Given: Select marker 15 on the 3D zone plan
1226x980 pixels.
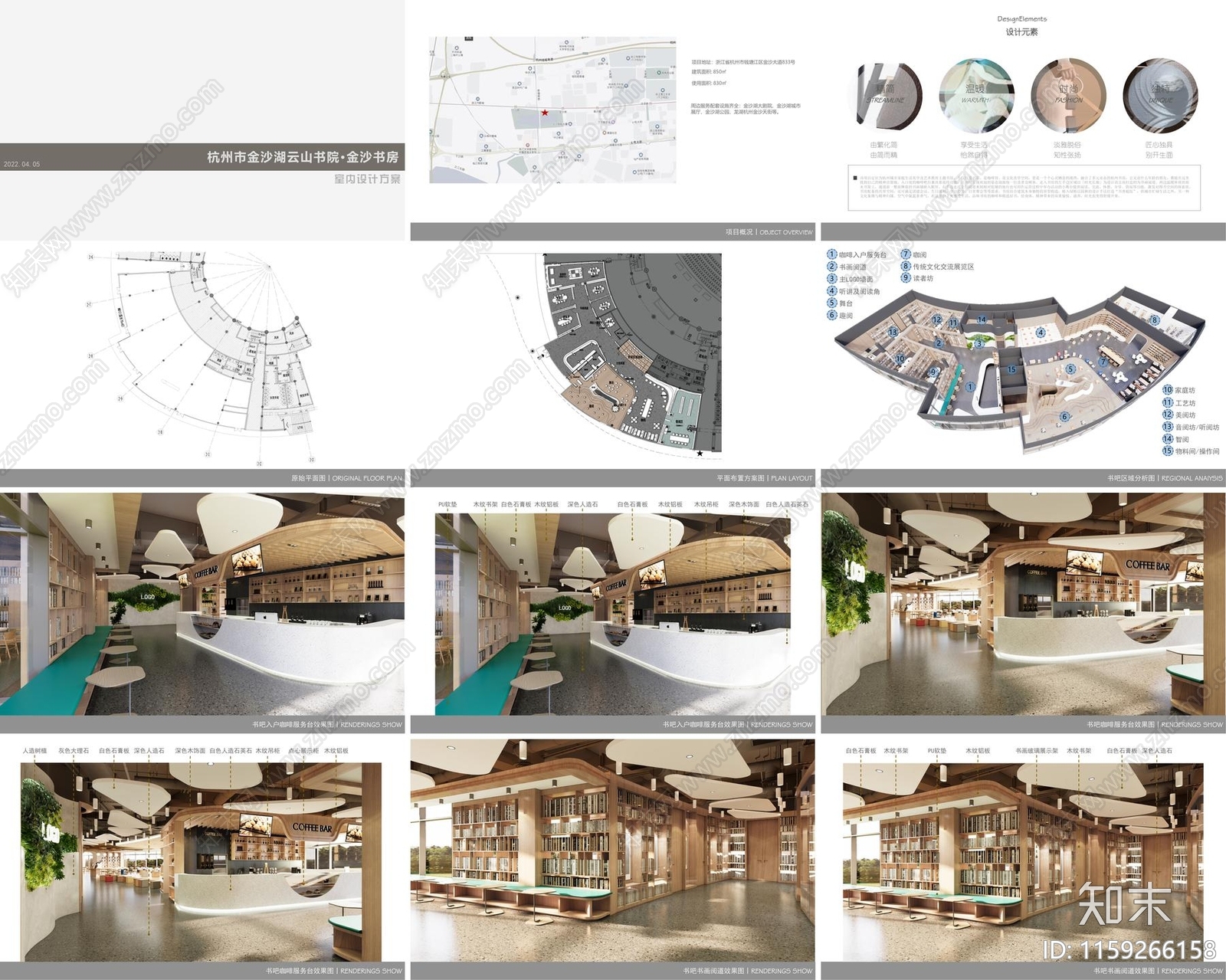Looking at the screenshot, I should coord(1011,369).
